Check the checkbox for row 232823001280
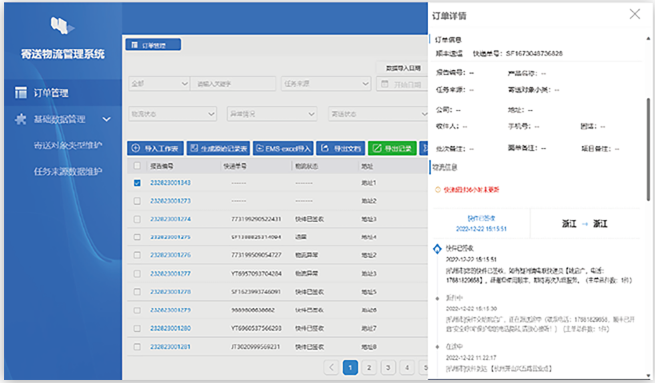 click(137, 328)
